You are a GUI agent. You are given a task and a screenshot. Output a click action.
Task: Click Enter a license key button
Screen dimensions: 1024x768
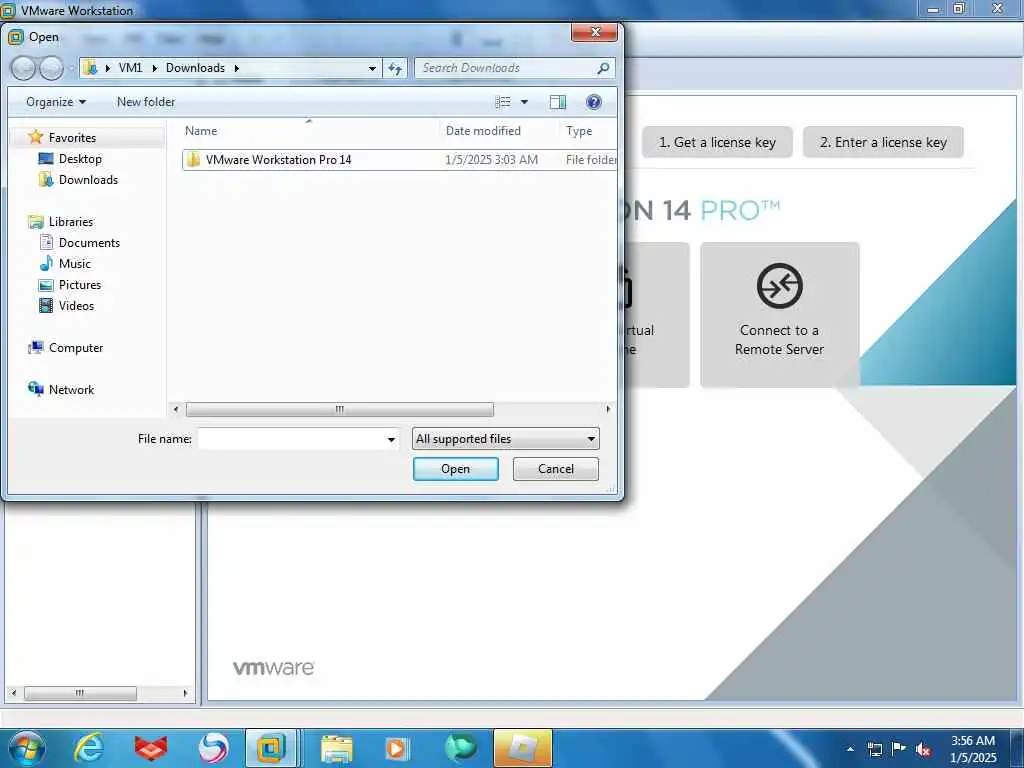(883, 142)
